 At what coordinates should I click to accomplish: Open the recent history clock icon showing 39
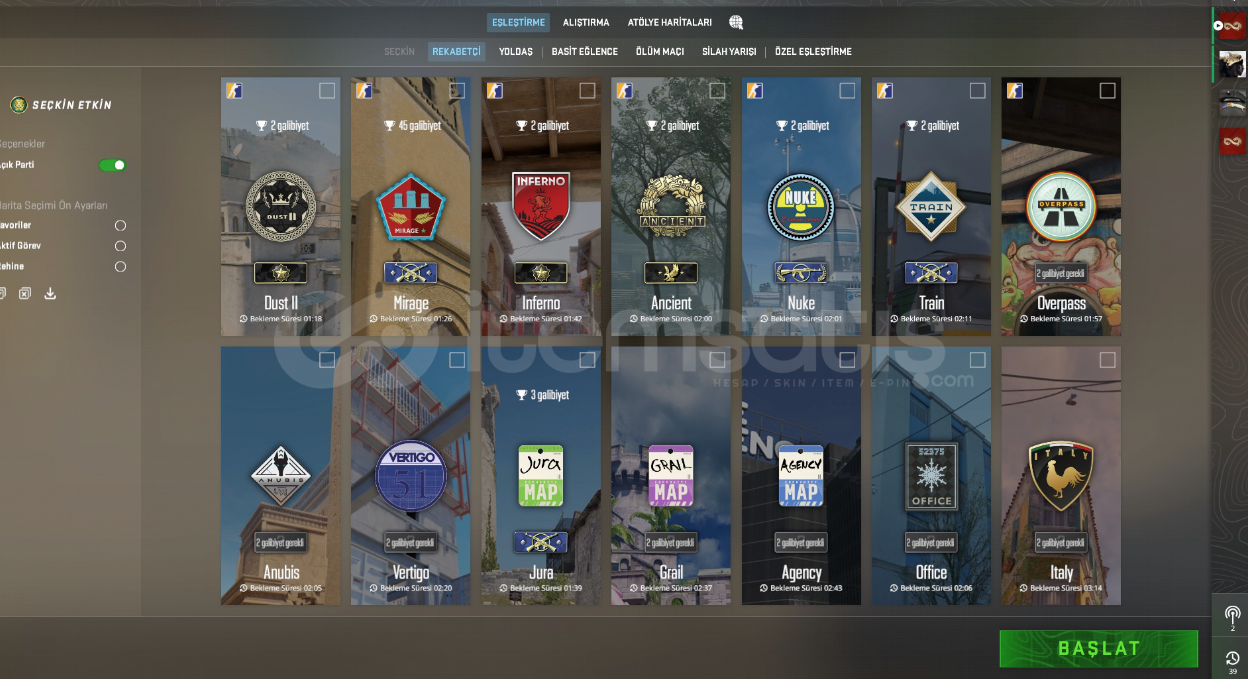[1232, 658]
